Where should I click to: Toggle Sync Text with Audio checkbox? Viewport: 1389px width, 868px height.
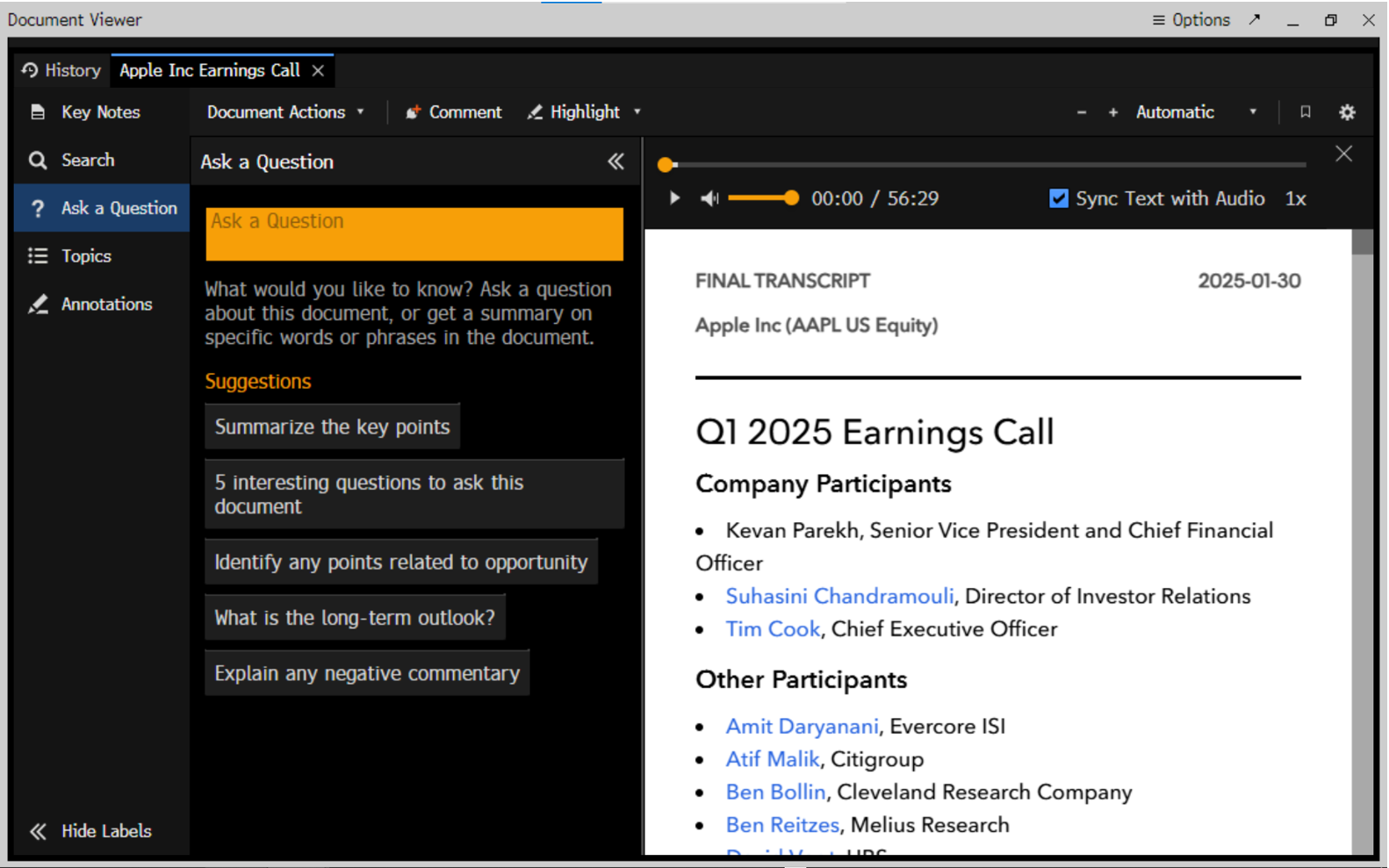(1059, 198)
